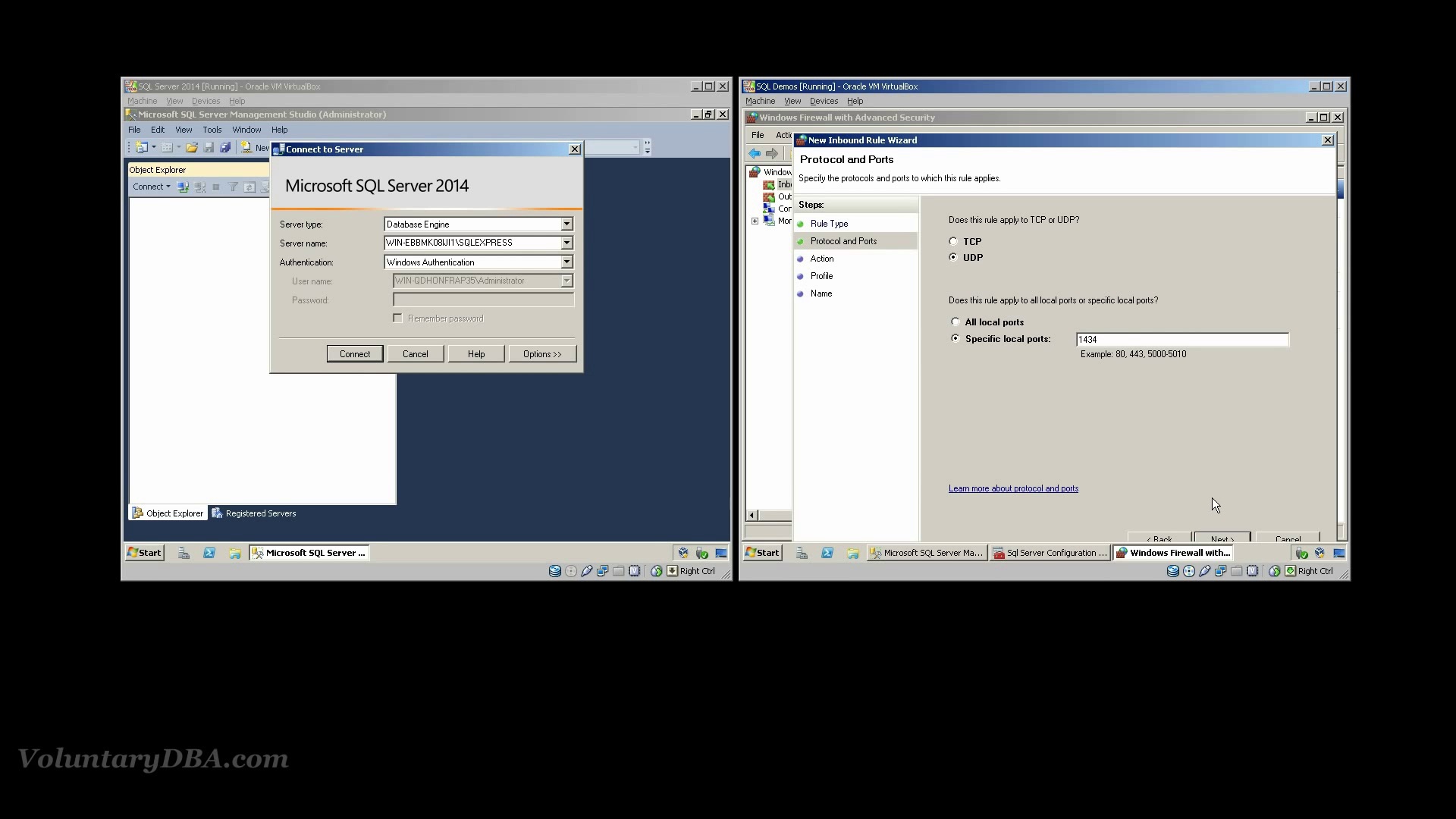
Task: Open the Server type dropdown
Action: [566, 224]
